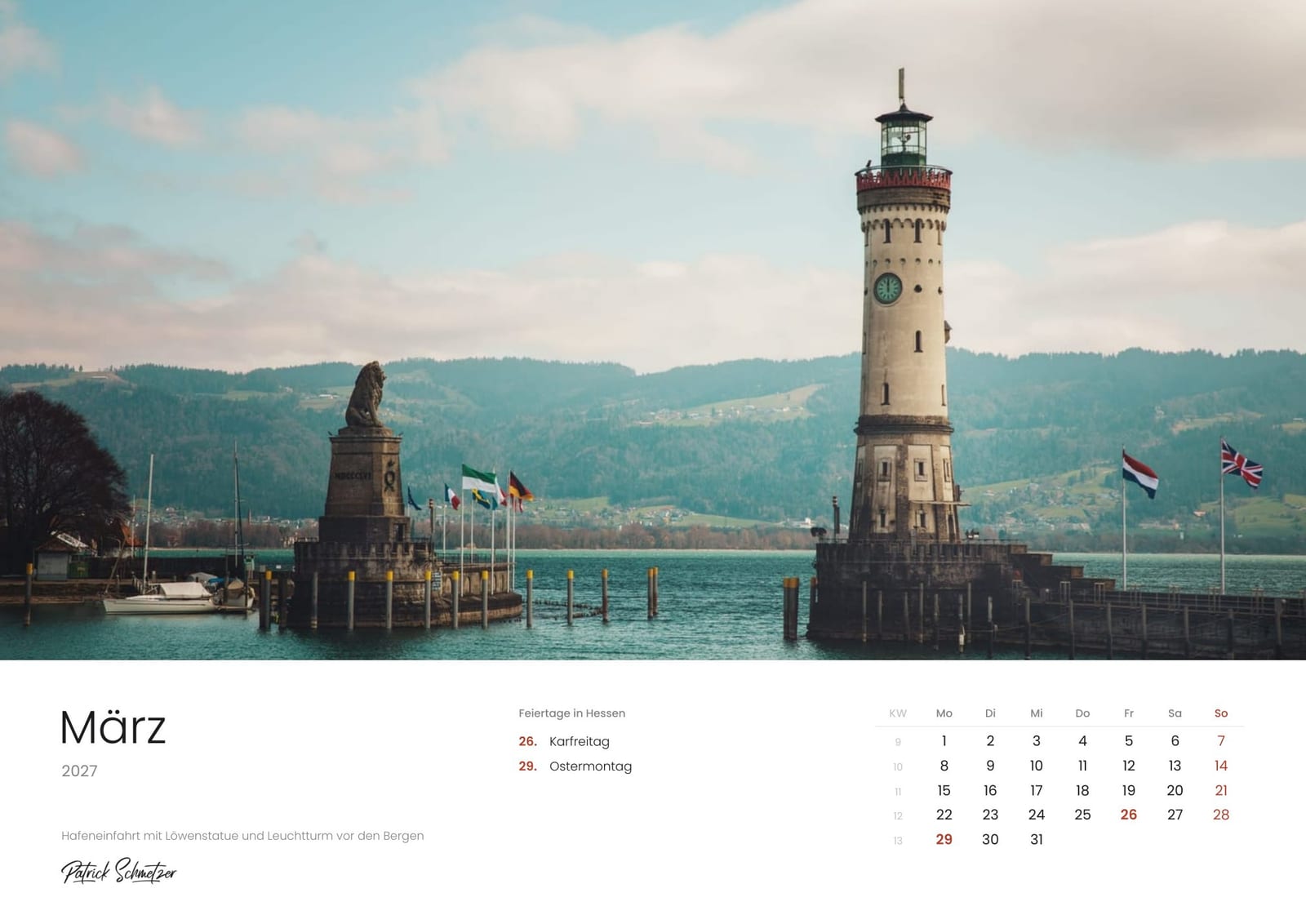Select day 15 in the calendar
The image size is (1306, 924).
click(x=944, y=790)
